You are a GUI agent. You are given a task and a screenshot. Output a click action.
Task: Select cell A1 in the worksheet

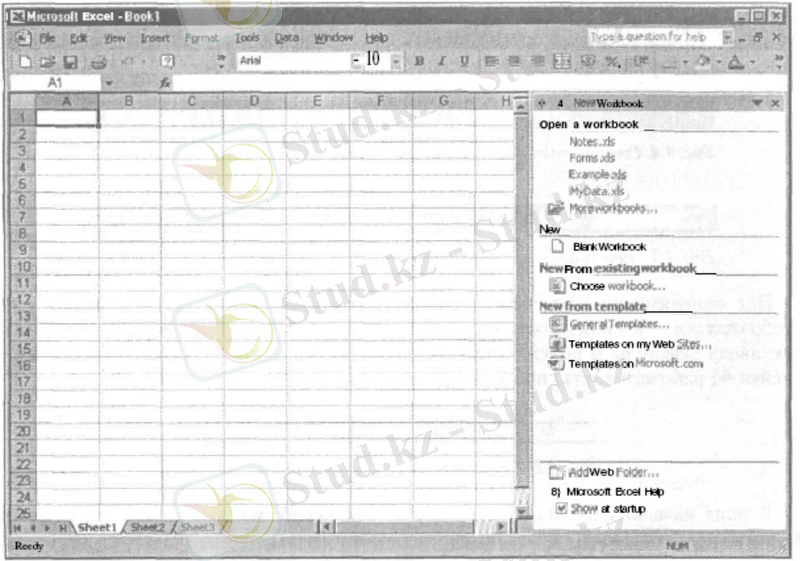point(66,118)
